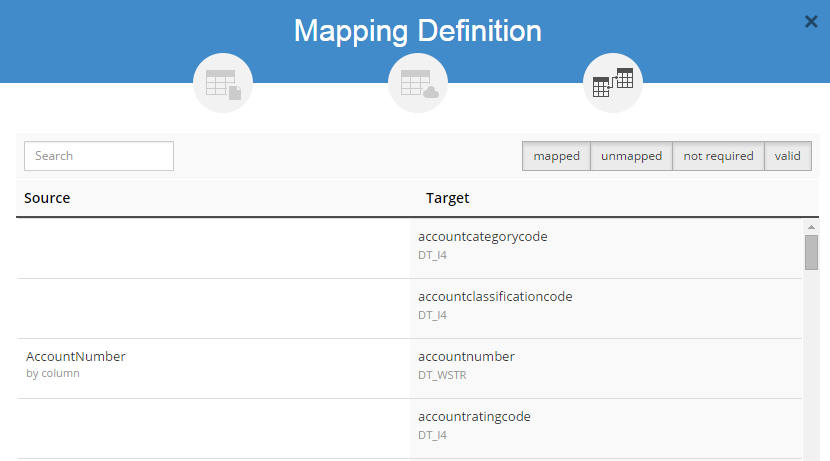Click the Source column header
This screenshot has width=830, height=461.
click(x=47, y=198)
